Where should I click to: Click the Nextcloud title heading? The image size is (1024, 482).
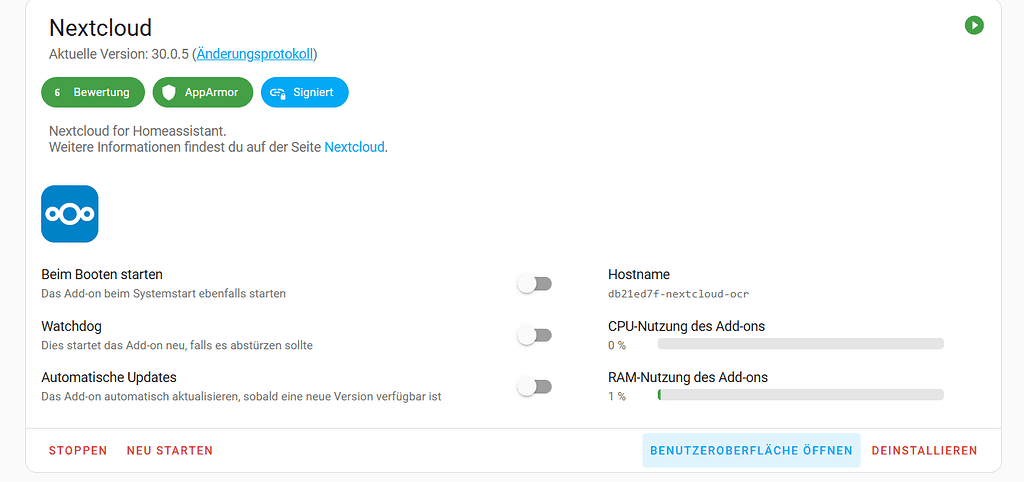100,28
